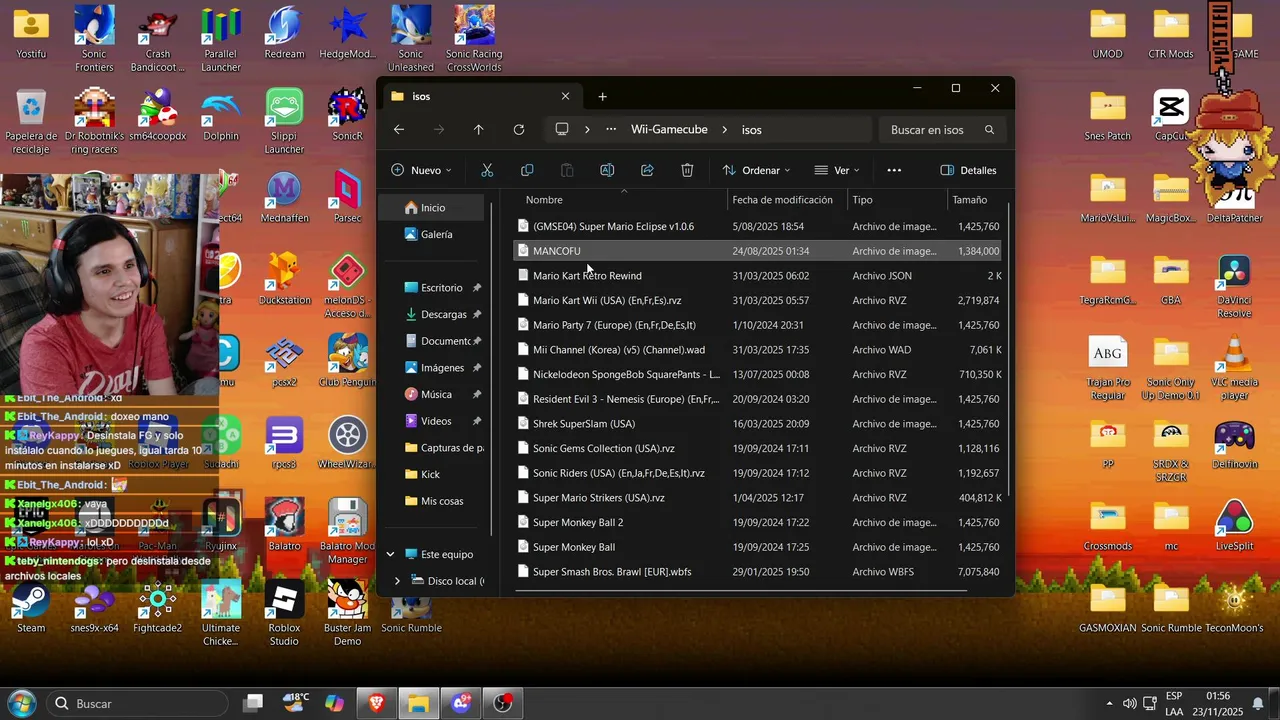
Task: Open Parallel Launcher desktop shortcut
Action: (x=220, y=40)
